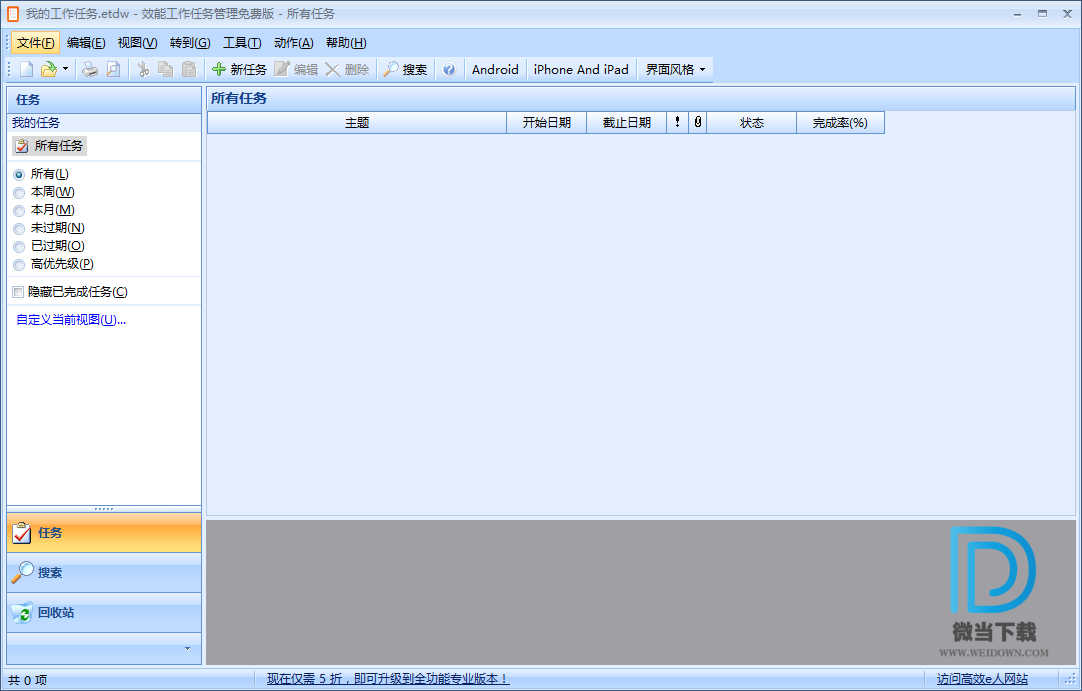Expand the open file dropdown arrow
This screenshot has width=1082, height=691.
click(x=66, y=69)
